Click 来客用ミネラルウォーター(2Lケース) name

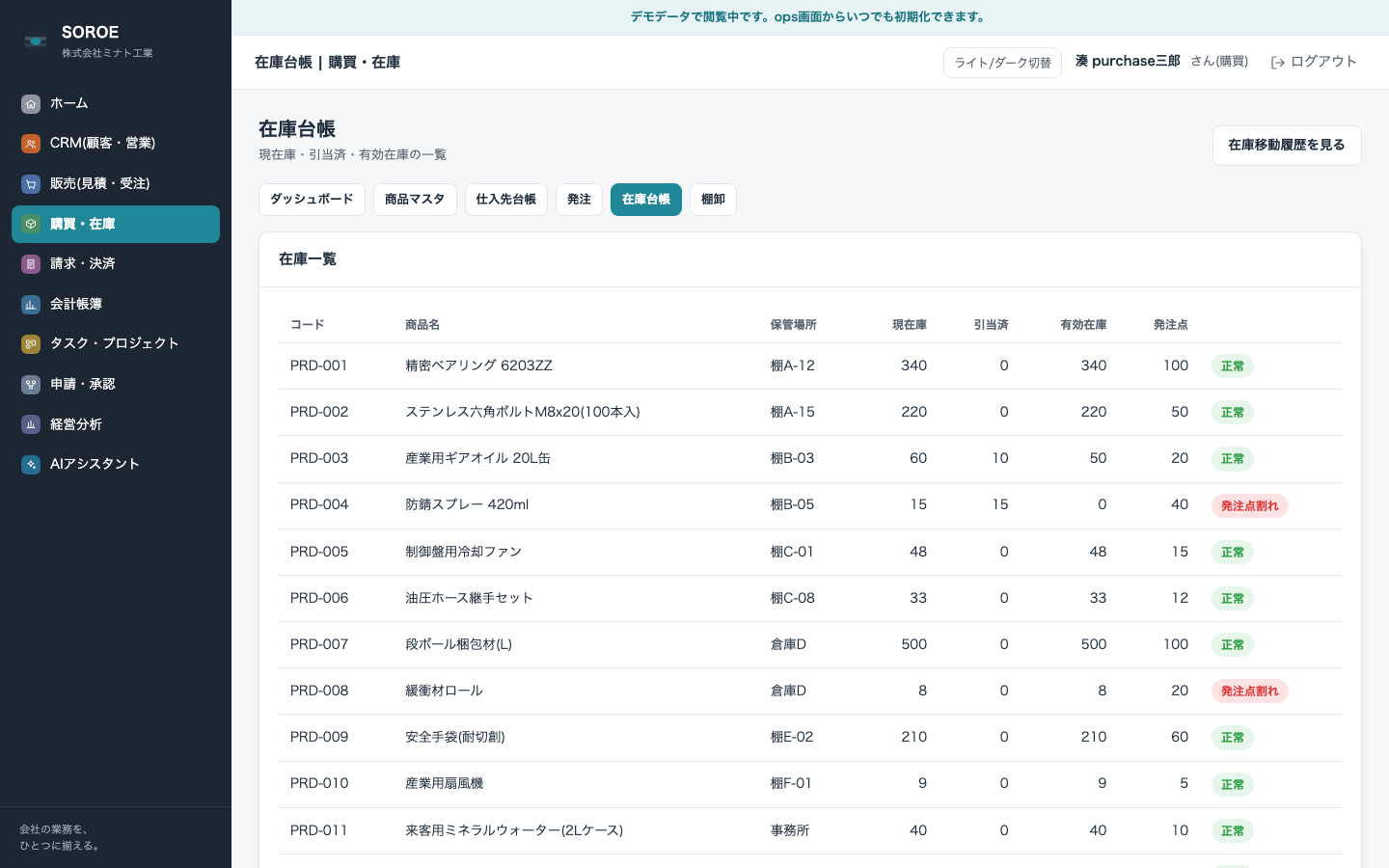tap(514, 830)
